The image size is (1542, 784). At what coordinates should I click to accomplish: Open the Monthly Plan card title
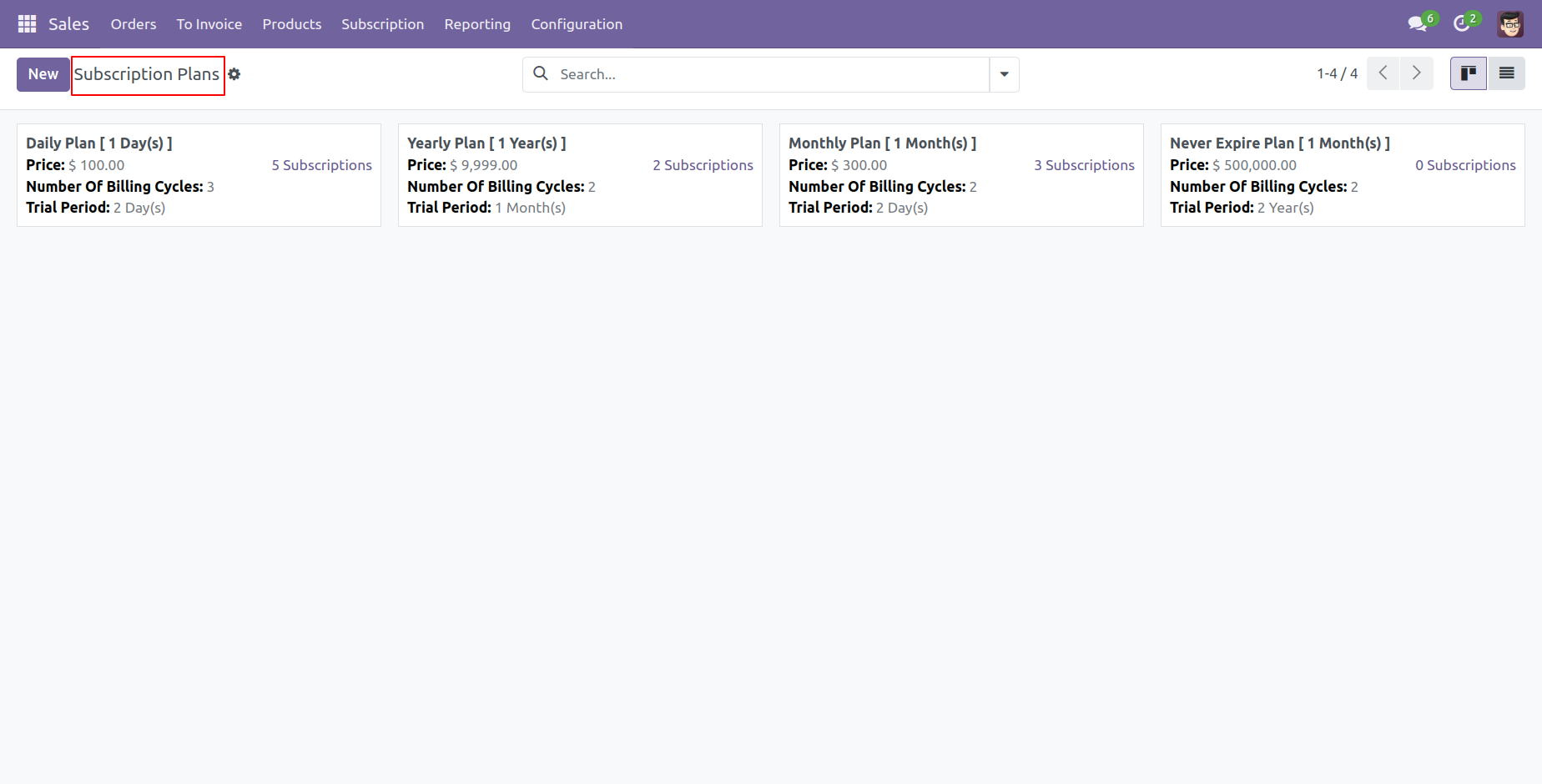pos(882,143)
